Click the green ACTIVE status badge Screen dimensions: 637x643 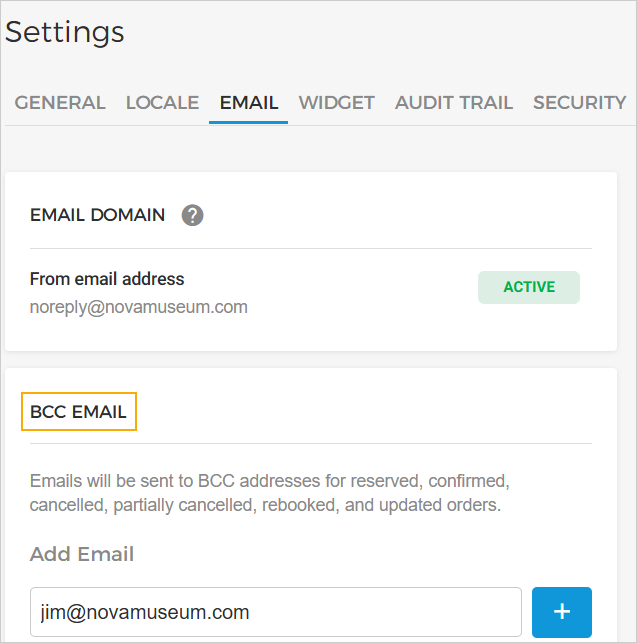528,287
